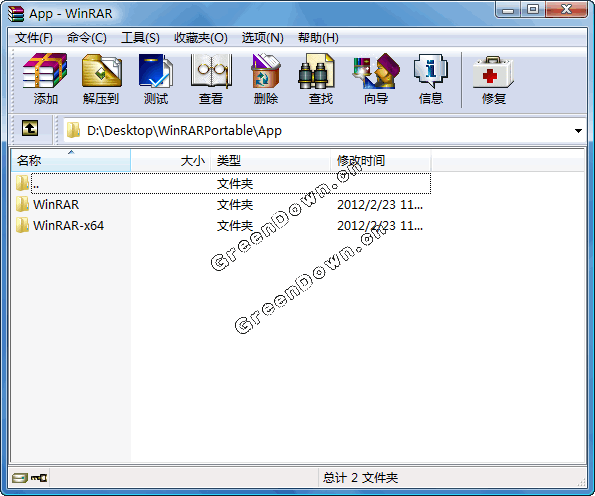Click the 删除 (Delete) recycle icon
Viewport: 595px width, 496px height.
266,71
